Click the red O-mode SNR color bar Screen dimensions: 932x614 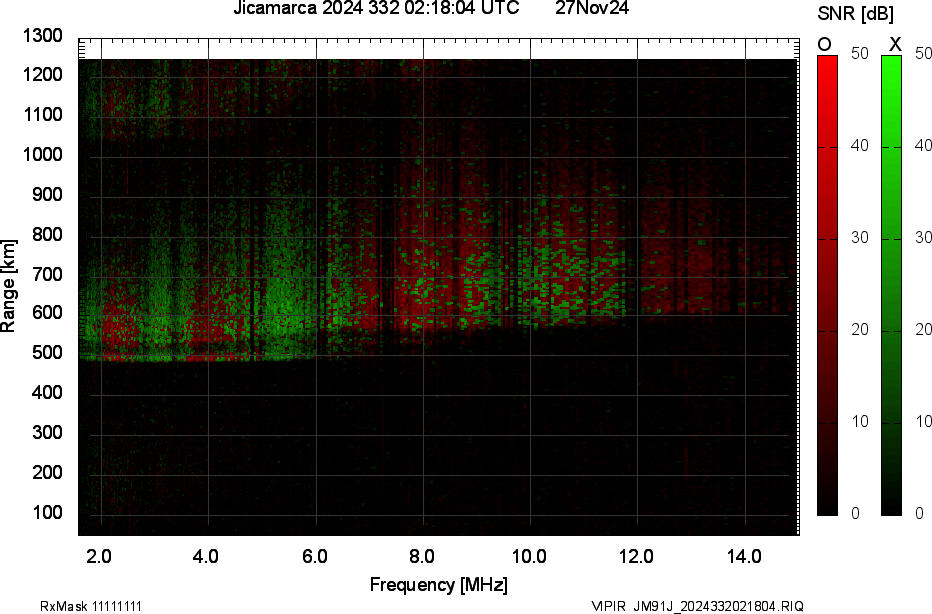click(x=827, y=285)
